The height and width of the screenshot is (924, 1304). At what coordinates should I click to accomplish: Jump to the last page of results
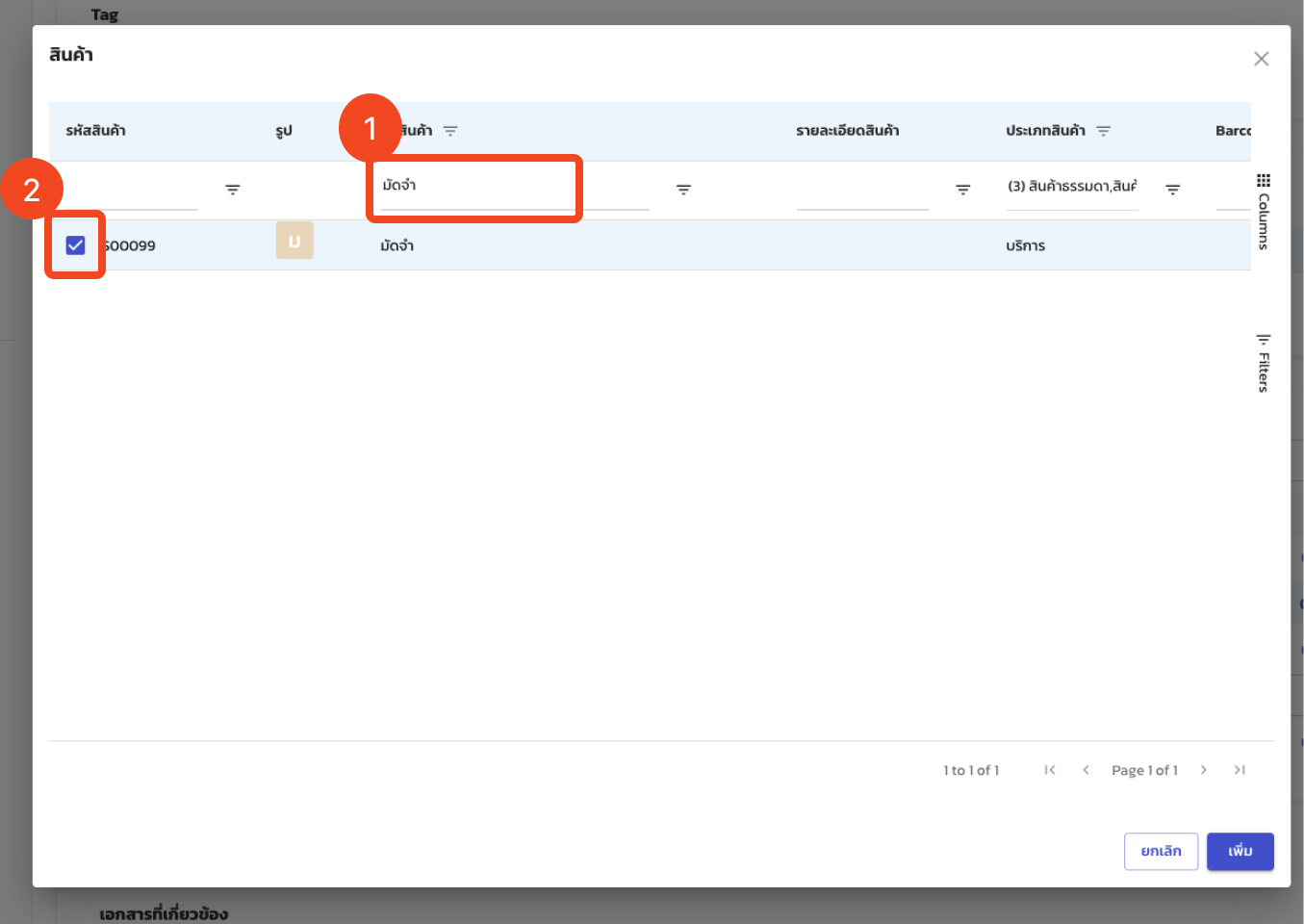1240,770
